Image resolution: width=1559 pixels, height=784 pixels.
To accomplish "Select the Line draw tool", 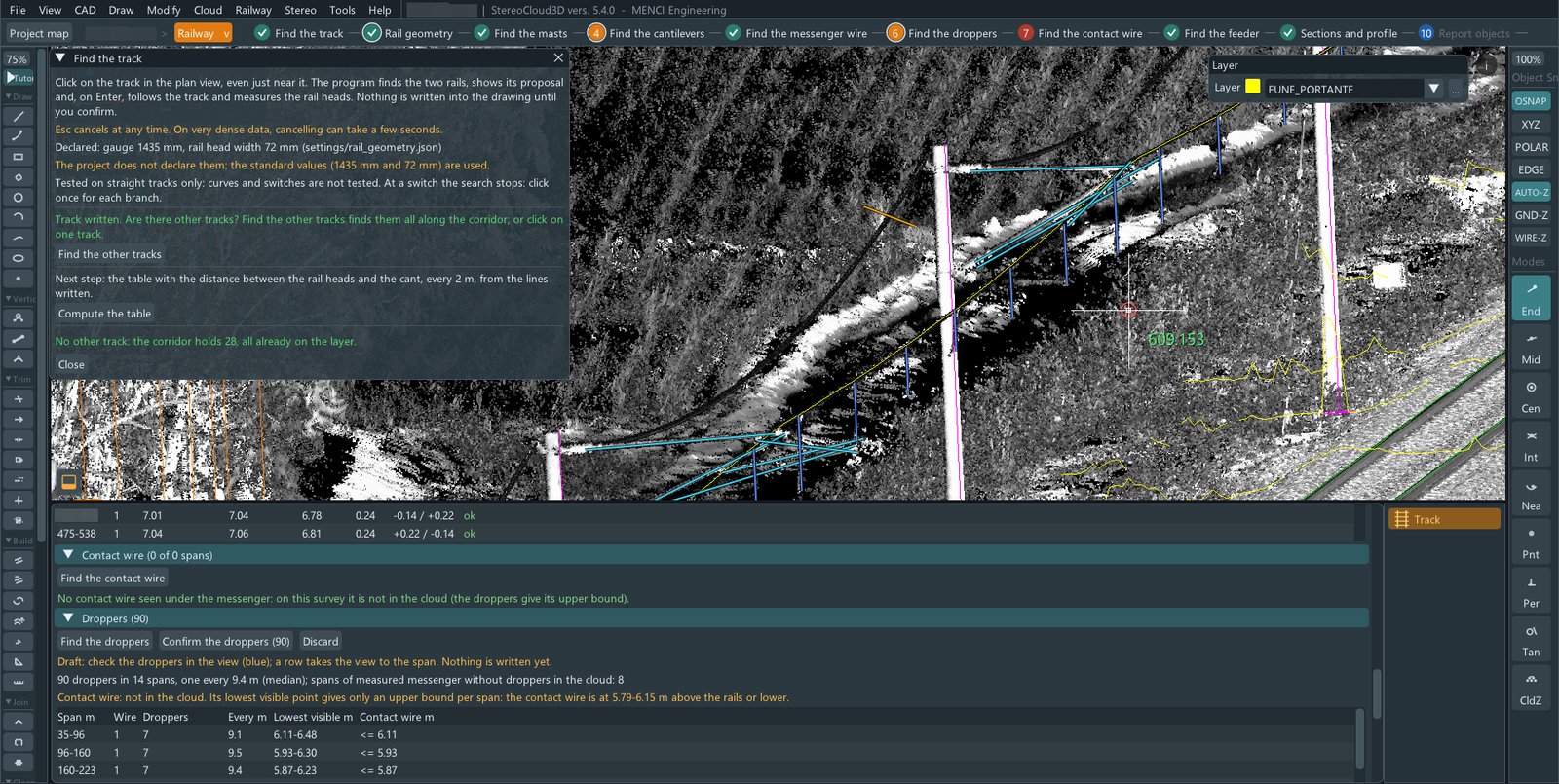I will coord(19,116).
